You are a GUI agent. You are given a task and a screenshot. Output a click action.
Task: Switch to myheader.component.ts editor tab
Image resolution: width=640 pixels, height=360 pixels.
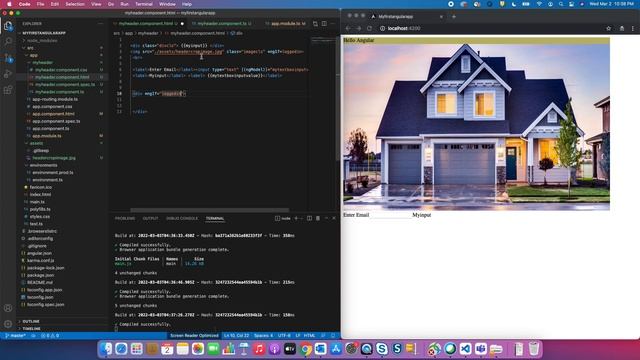[x=222, y=24]
